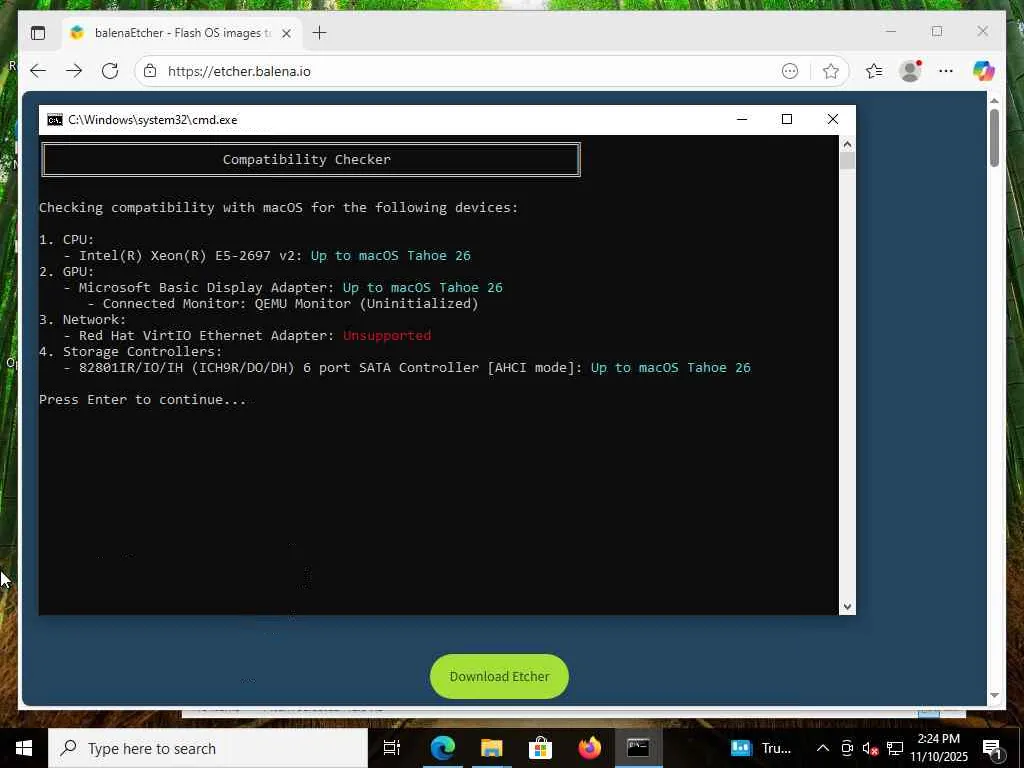The image size is (1024, 768).
Task: Open Microsoft Store from the taskbar
Action: click(x=540, y=748)
